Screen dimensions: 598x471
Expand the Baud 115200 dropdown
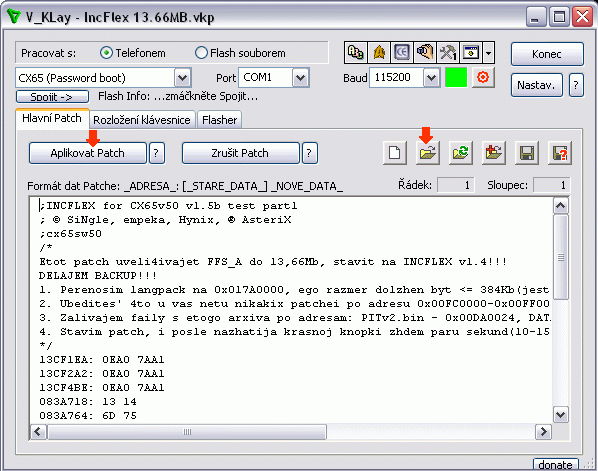coord(431,78)
